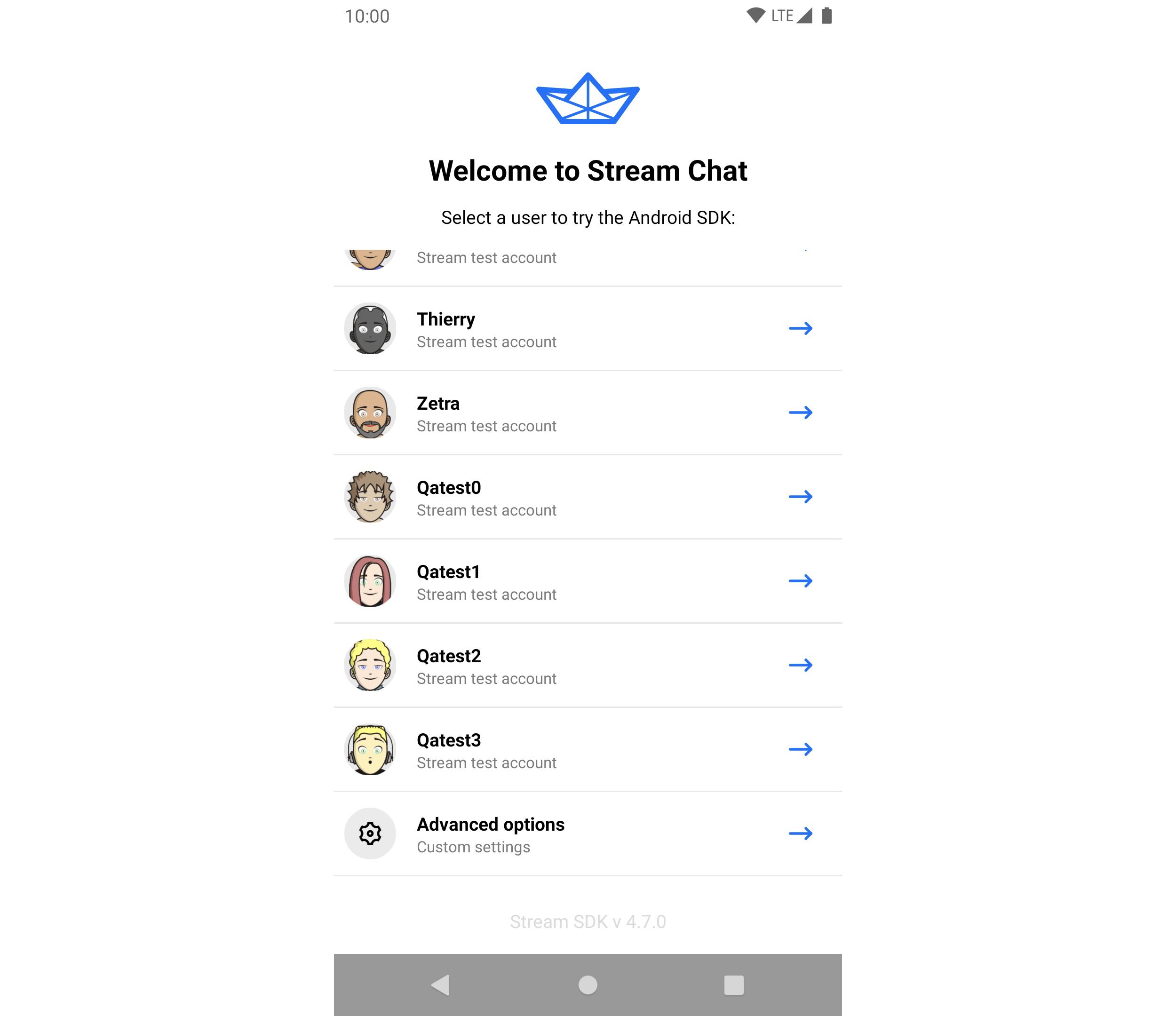Select Qatest0 stream test account
Viewport: 1176px width, 1016px height.
(x=588, y=496)
